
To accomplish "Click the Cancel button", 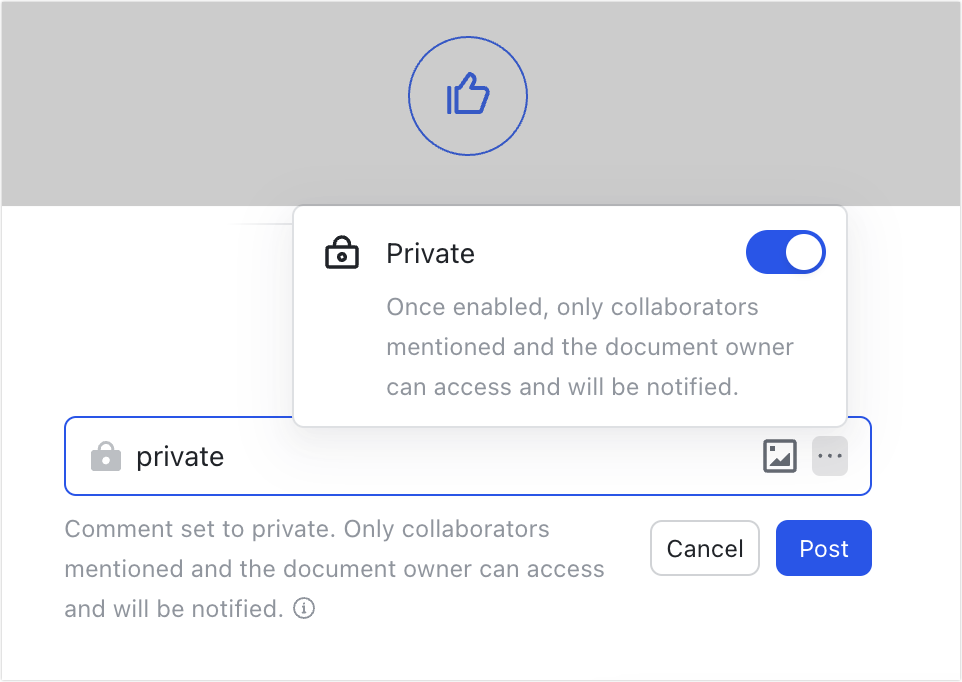I will 704,548.
